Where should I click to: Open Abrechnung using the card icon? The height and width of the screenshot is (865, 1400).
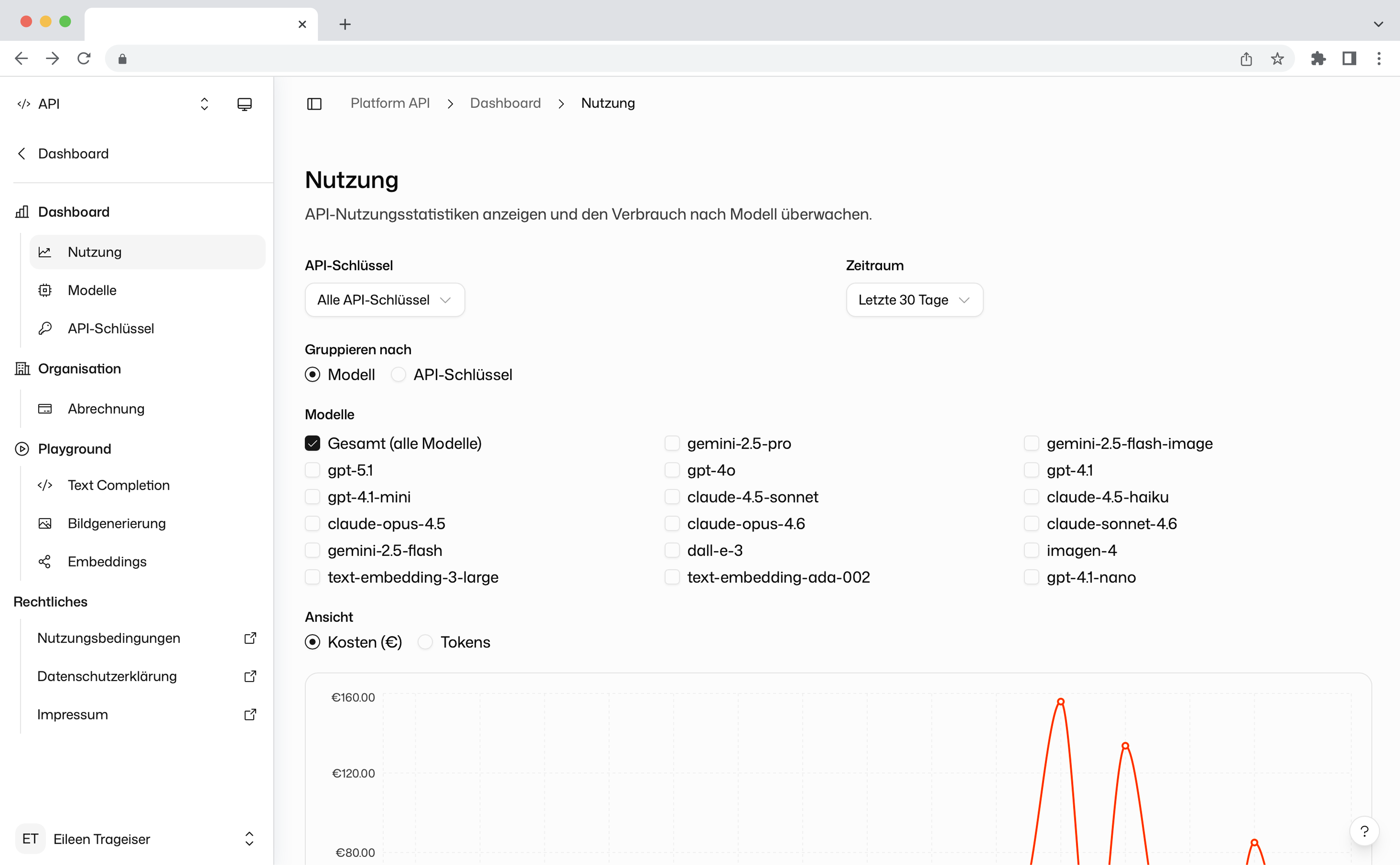[x=45, y=409]
